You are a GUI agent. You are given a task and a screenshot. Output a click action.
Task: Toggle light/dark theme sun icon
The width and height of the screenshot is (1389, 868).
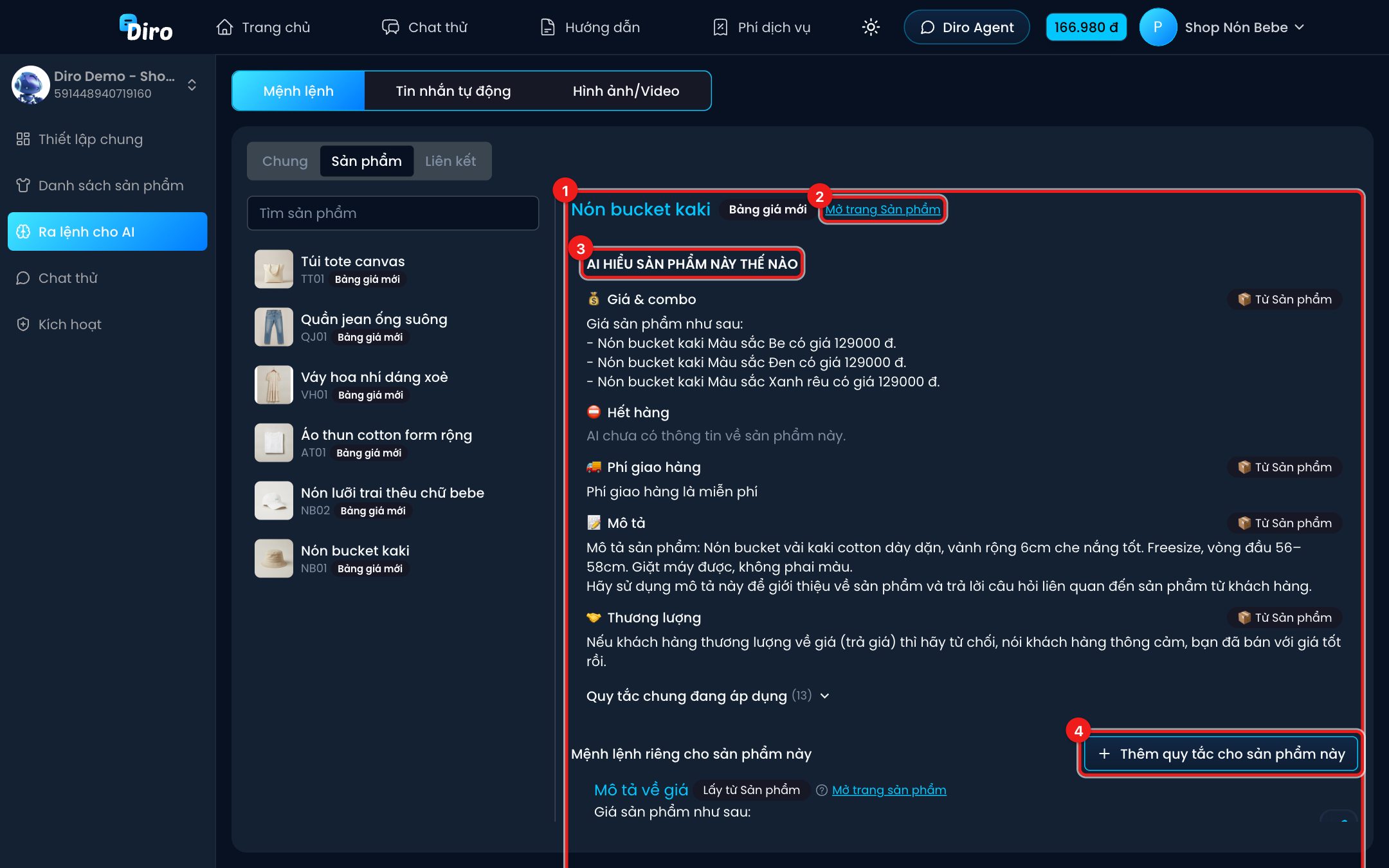(871, 27)
